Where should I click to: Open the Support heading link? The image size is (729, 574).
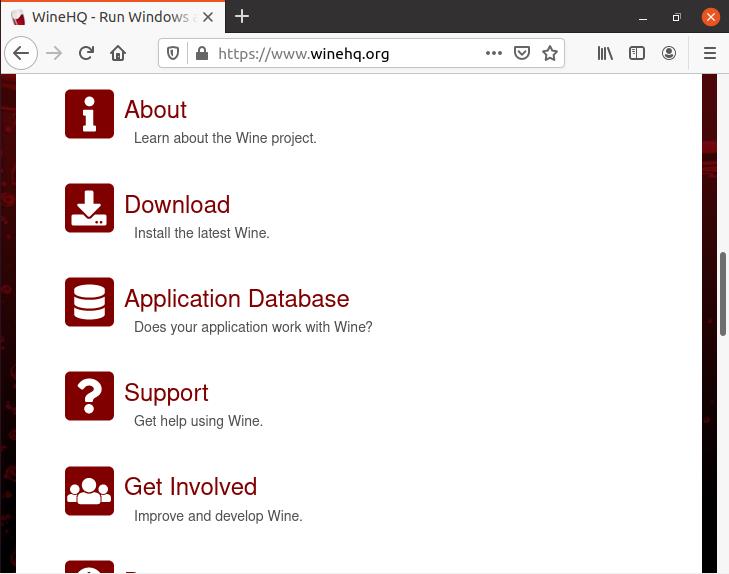coord(166,393)
